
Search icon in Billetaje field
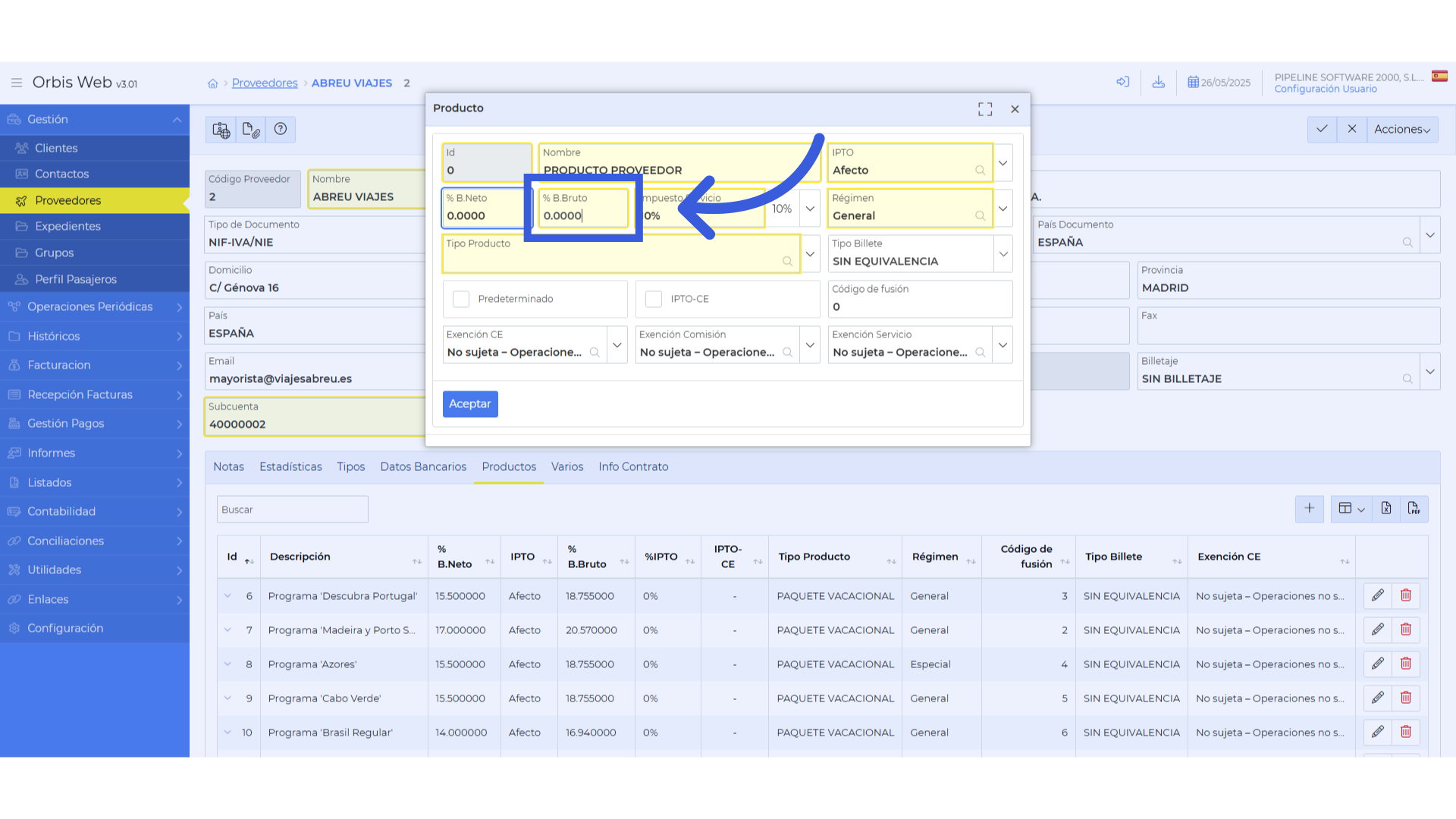(1407, 379)
